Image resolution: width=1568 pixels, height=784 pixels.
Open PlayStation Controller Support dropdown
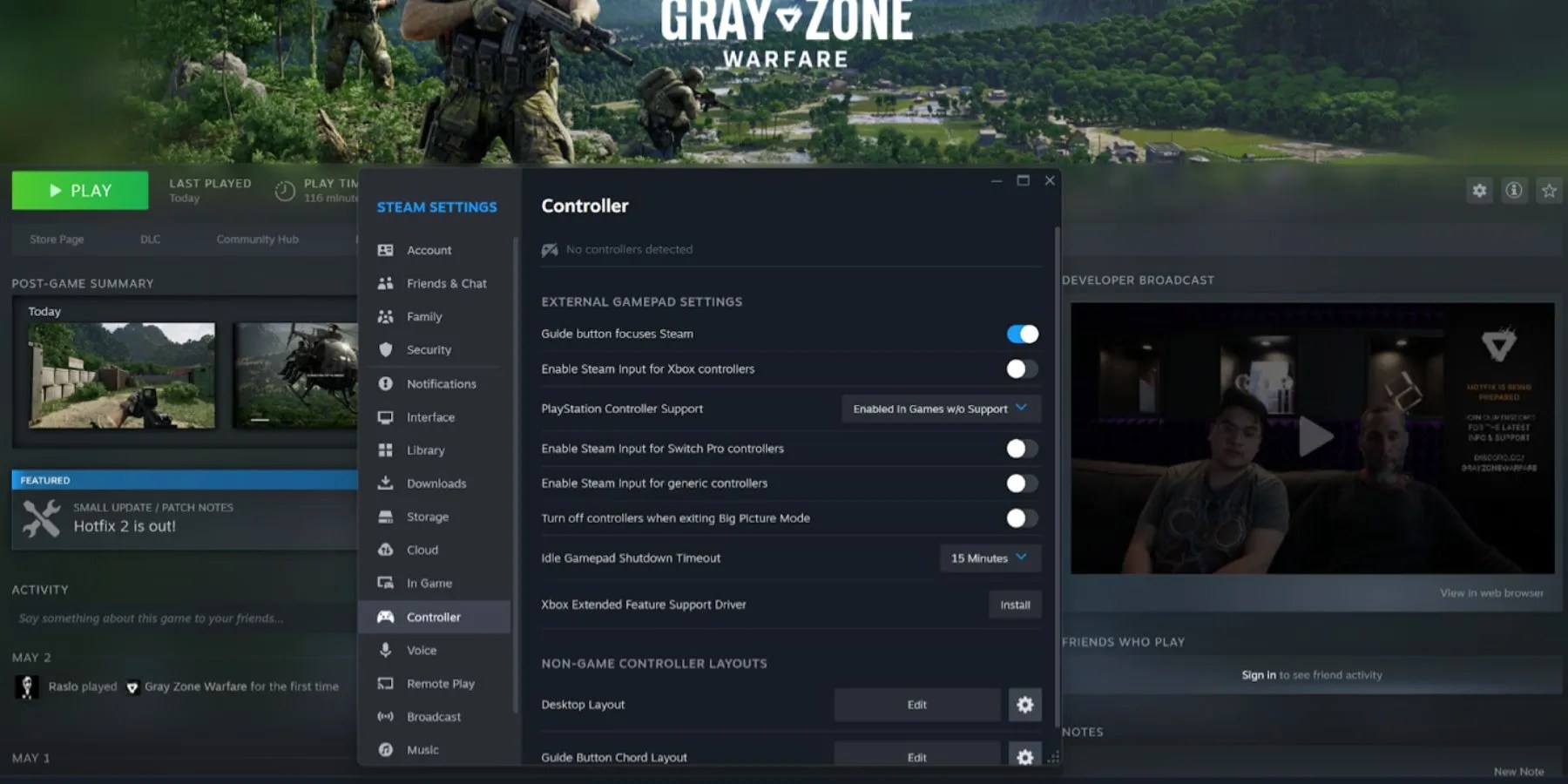coord(941,409)
